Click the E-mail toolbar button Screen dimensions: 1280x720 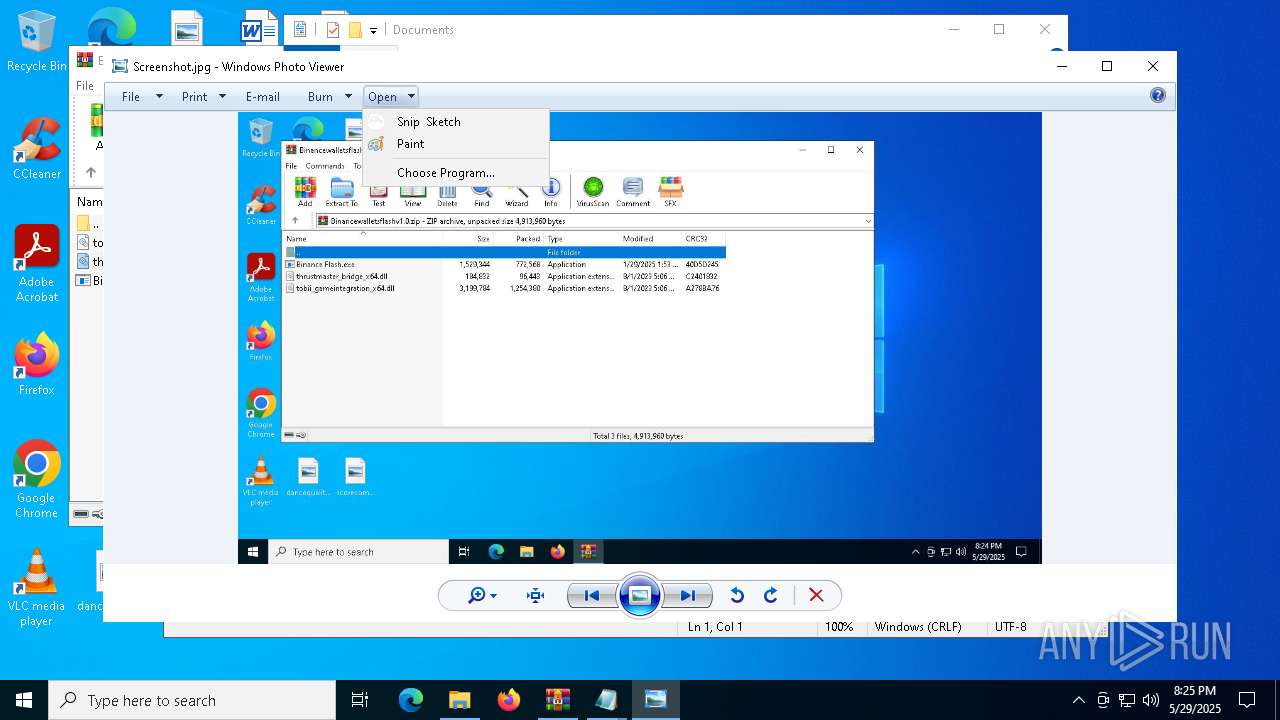coord(262,97)
